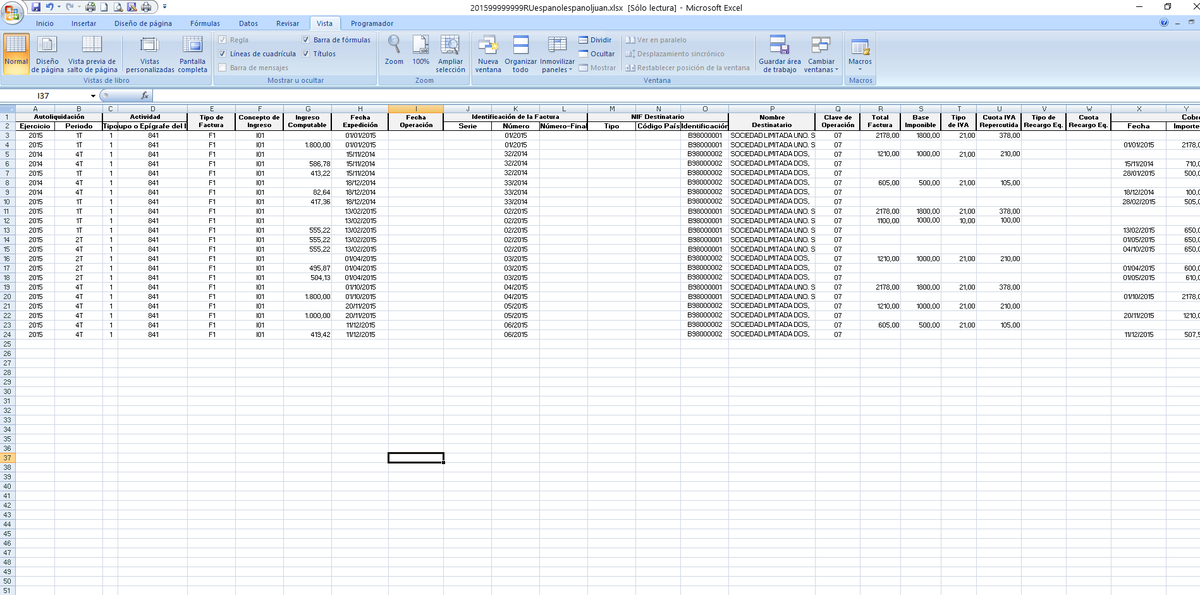Screen dimensions: 1200x595
Task: Switch to Diseño de página view
Action: tap(47, 53)
